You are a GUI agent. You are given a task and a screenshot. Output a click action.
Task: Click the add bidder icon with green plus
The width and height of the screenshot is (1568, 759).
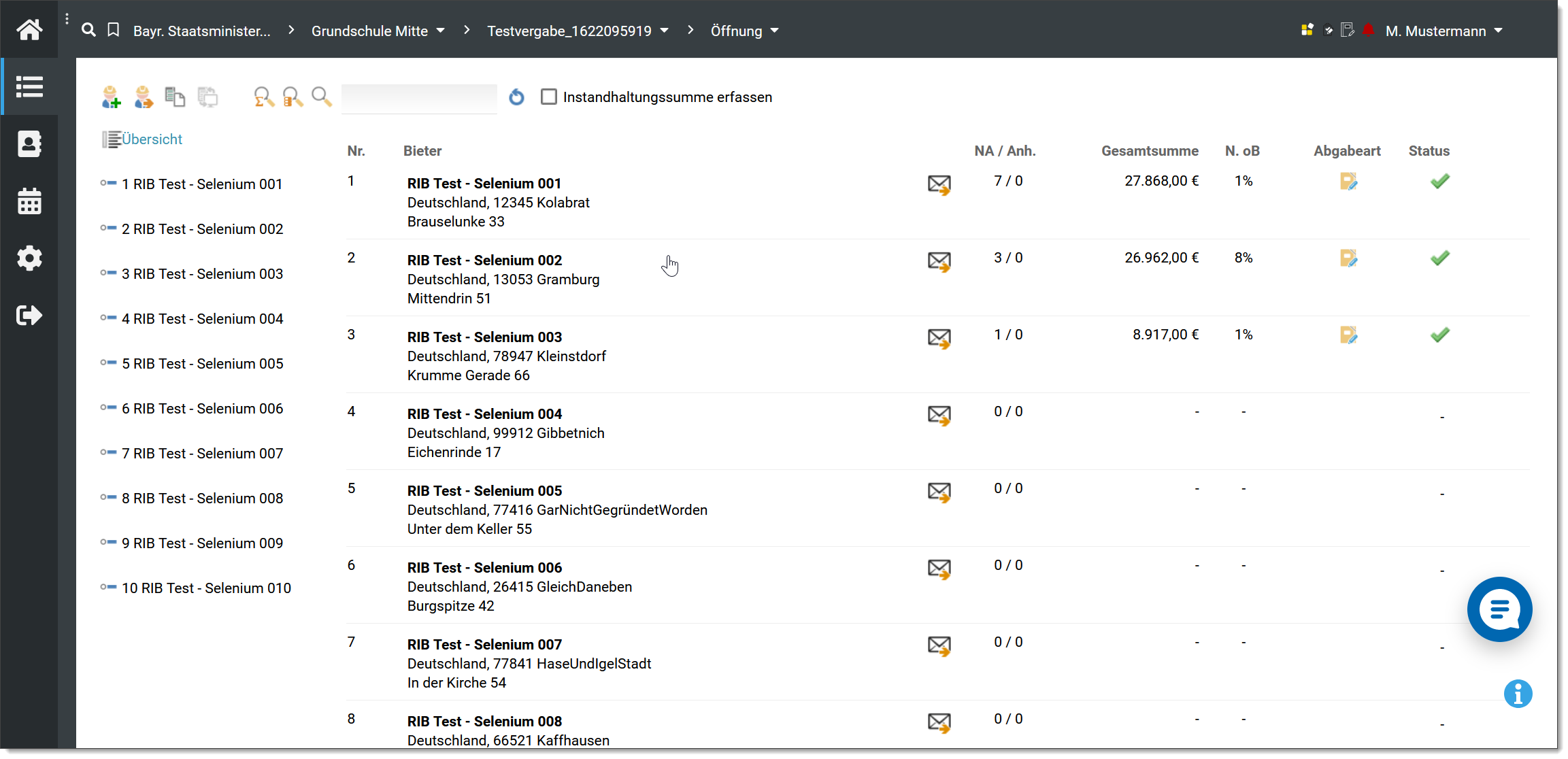tap(111, 97)
